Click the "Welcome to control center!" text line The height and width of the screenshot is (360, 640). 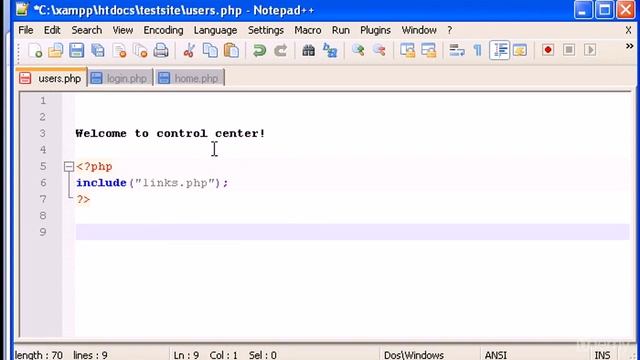pos(170,133)
